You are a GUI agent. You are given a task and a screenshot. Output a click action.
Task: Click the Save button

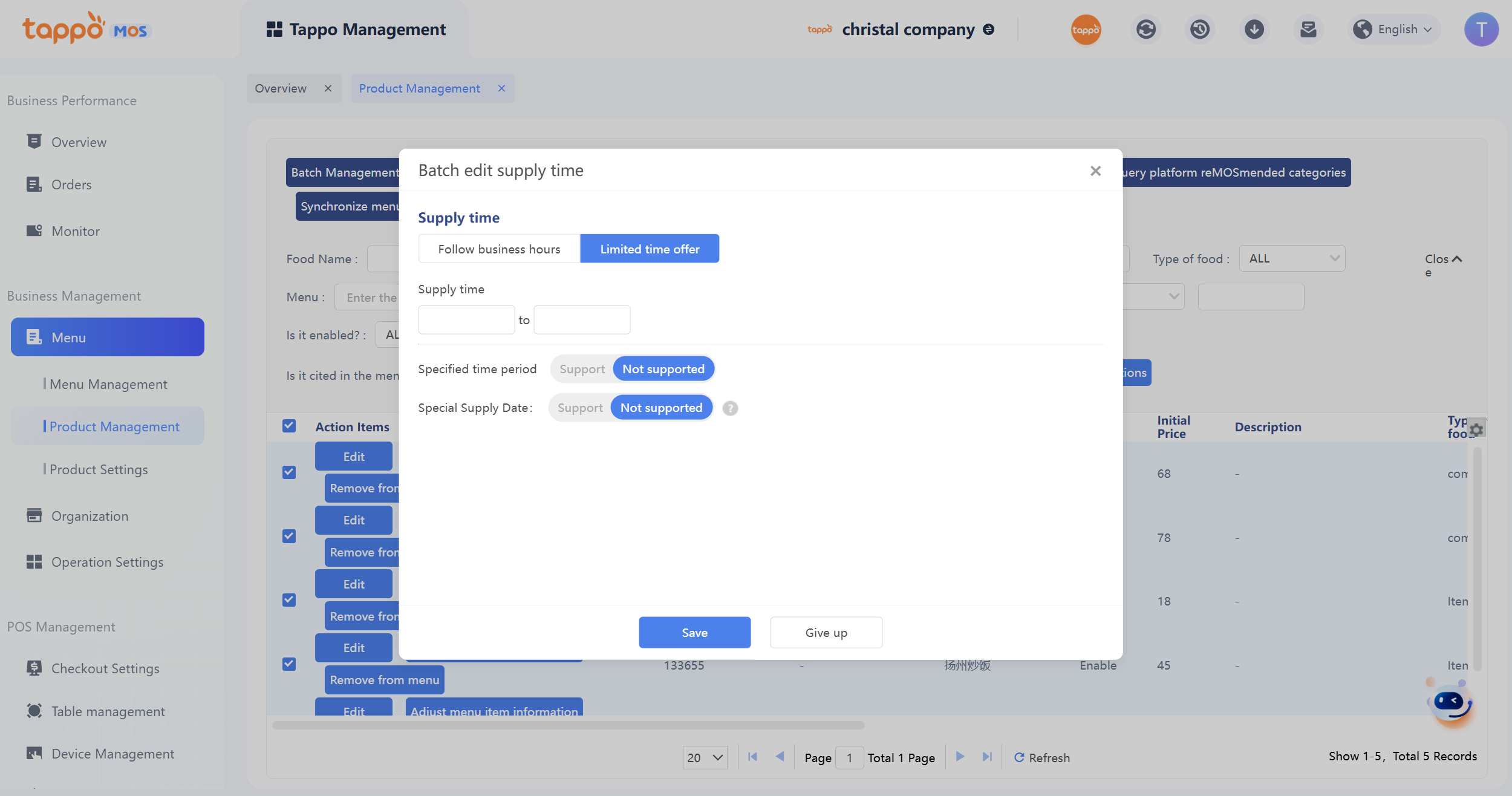coord(694,633)
